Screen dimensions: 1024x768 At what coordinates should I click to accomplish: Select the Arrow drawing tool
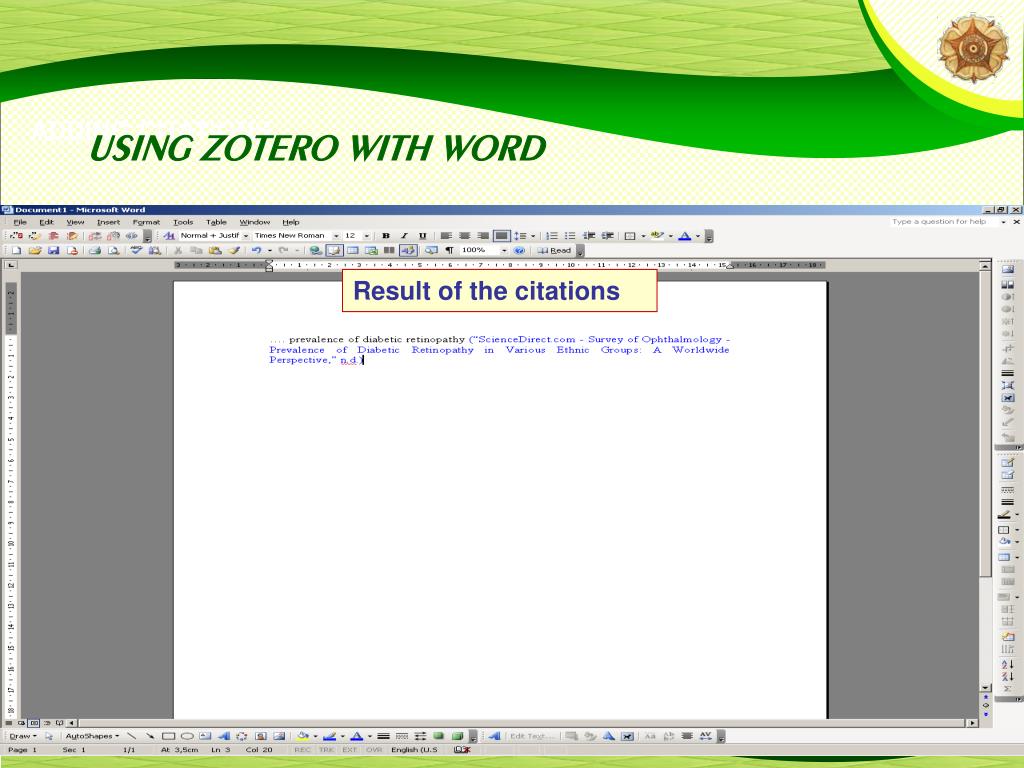click(x=150, y=736)
